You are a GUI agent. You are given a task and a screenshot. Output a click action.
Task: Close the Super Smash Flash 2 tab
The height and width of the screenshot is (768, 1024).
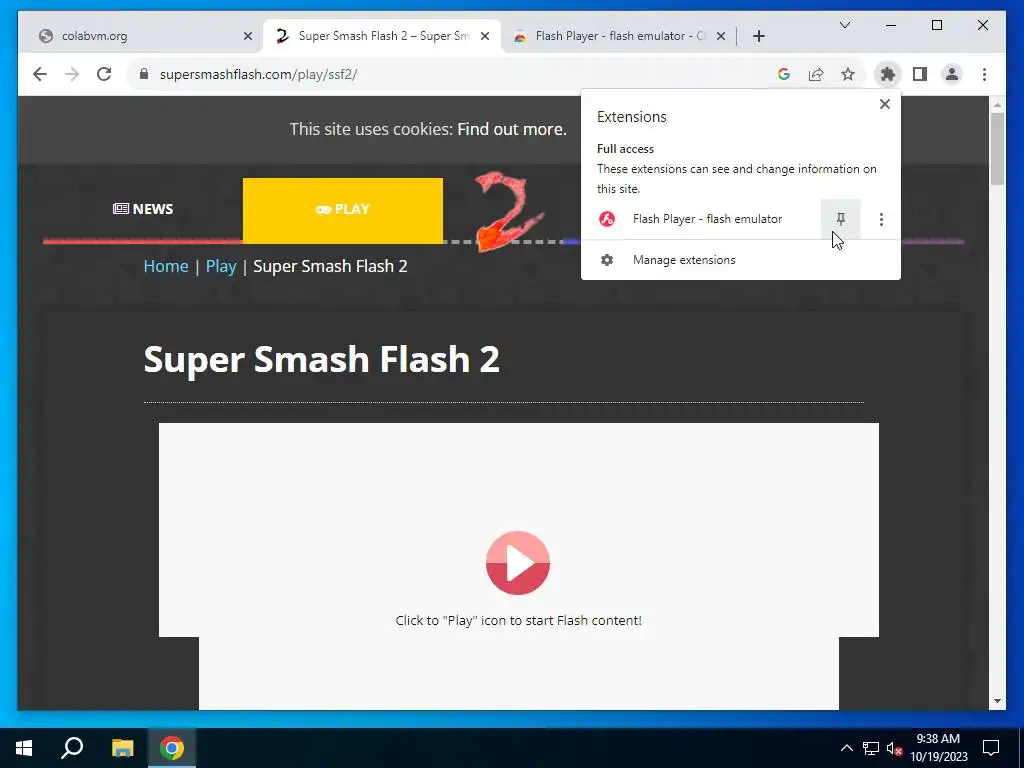485,36
